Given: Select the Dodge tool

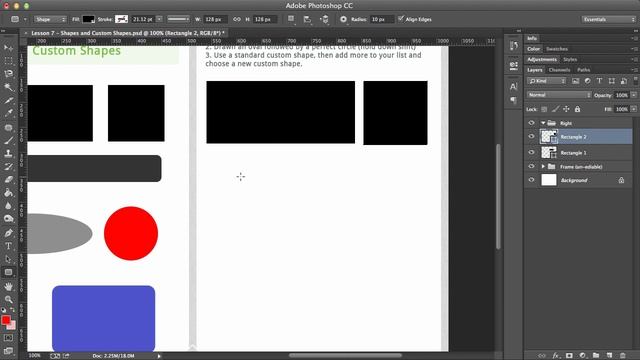Looking at the screenshot, I should (x=8, y=219).
